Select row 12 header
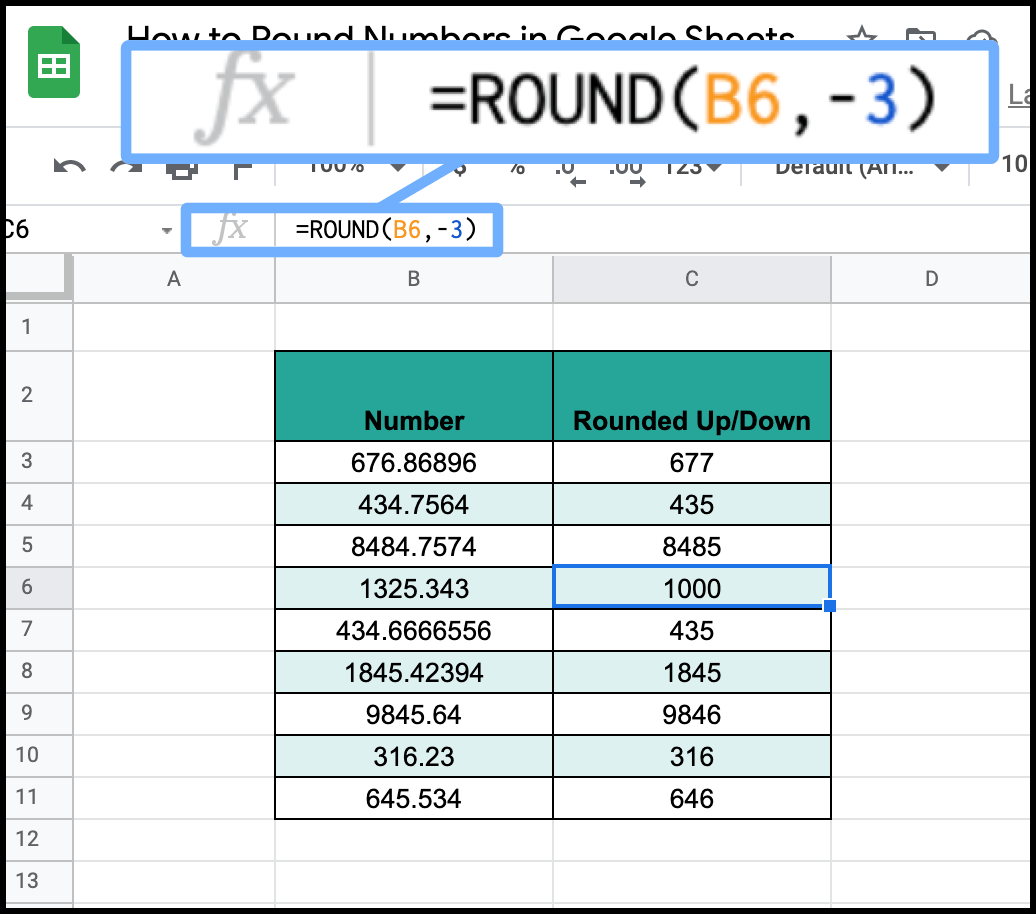The height and width of the screenshot is (914, 1036). click(x=39, y=839)
